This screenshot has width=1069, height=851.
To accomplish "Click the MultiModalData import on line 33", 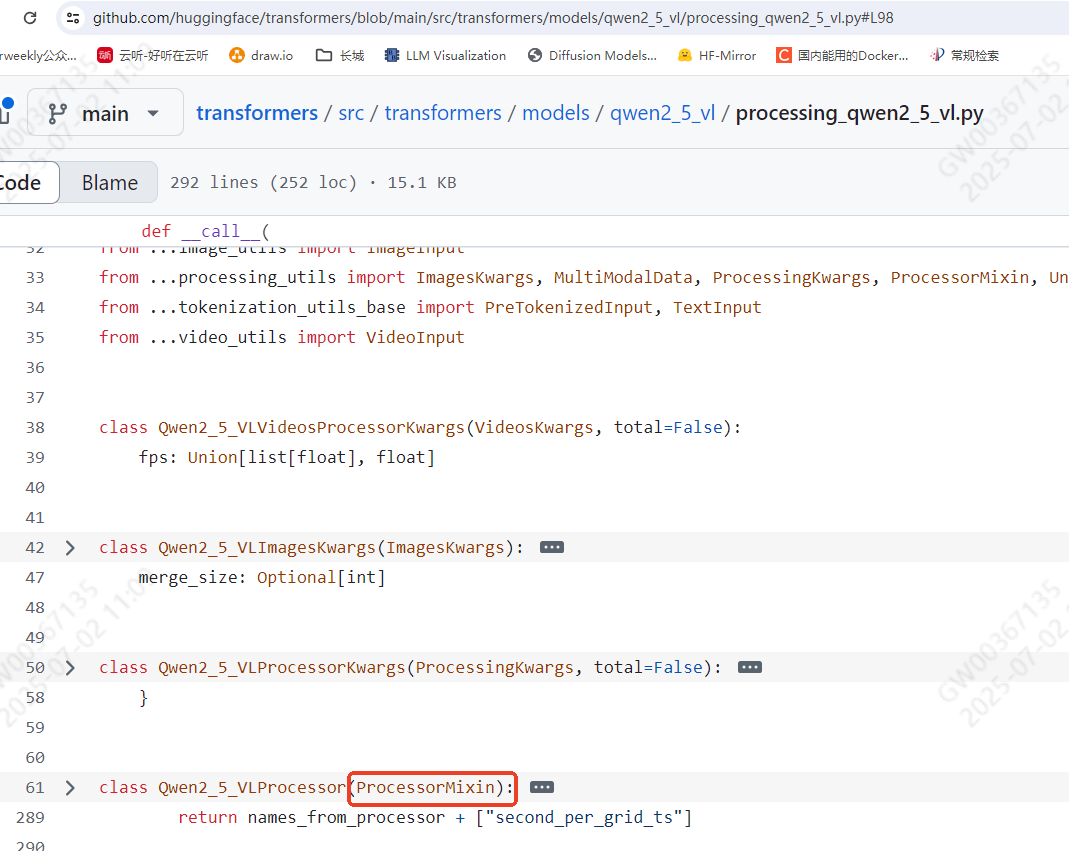I will tap(622, 278).
